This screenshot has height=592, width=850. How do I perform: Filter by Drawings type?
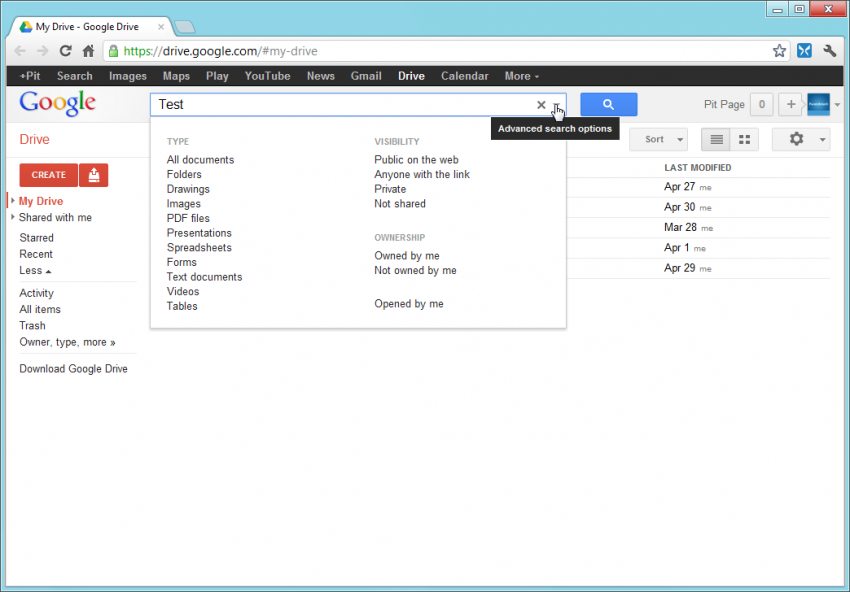188,189
